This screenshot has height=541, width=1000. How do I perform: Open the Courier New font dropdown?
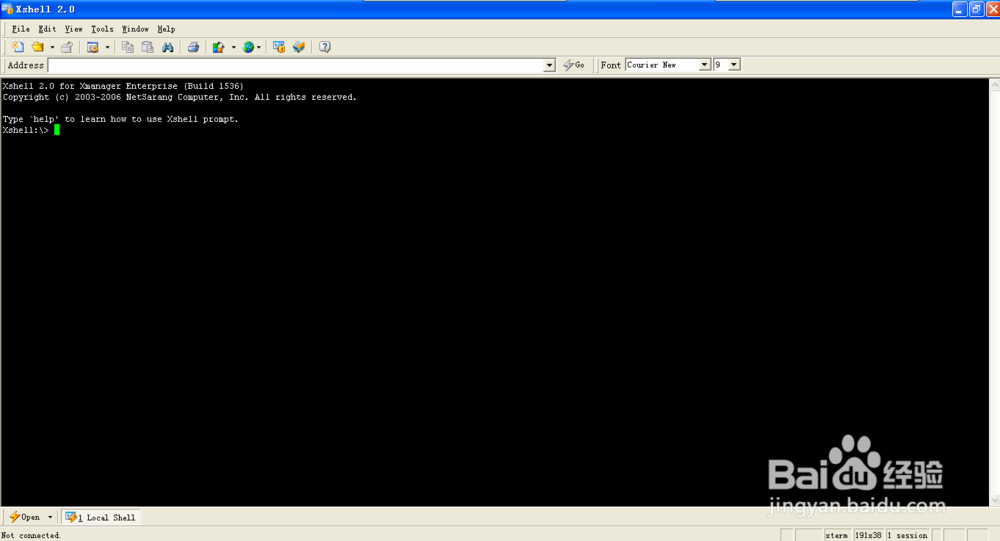705,64
